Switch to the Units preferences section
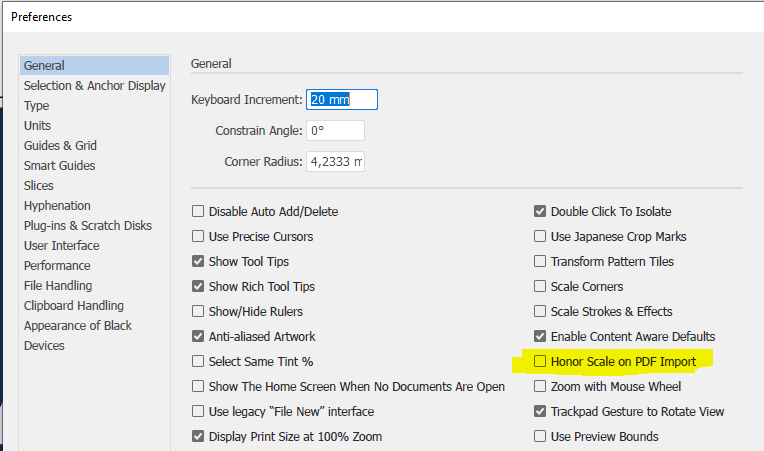This screenshot has height=451, width=764. coord(38,126)
